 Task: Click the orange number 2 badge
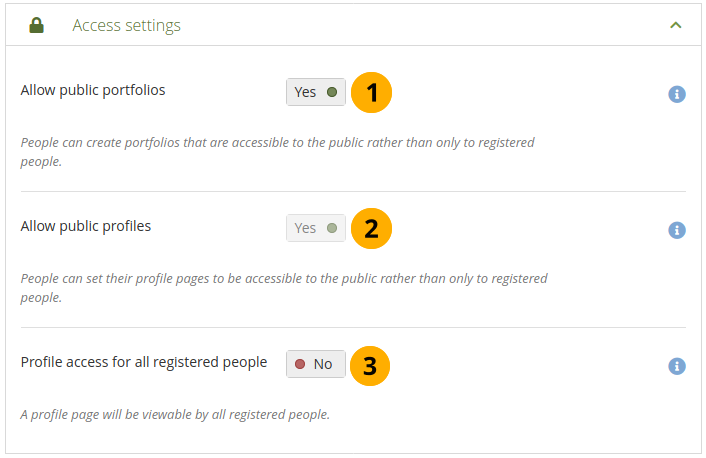[371, 229]
